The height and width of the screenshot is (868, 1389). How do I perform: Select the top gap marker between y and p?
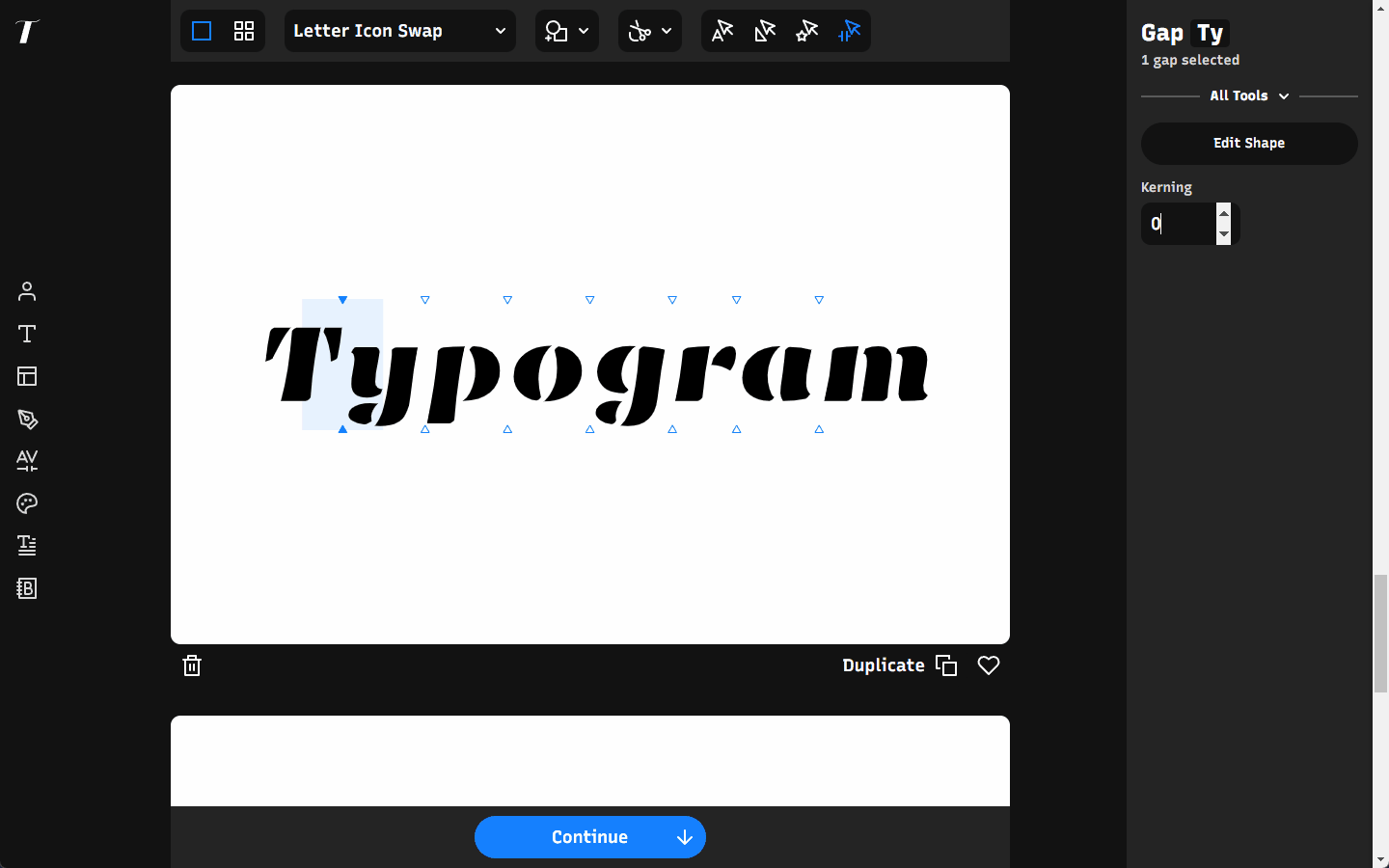tap(425, 300)
